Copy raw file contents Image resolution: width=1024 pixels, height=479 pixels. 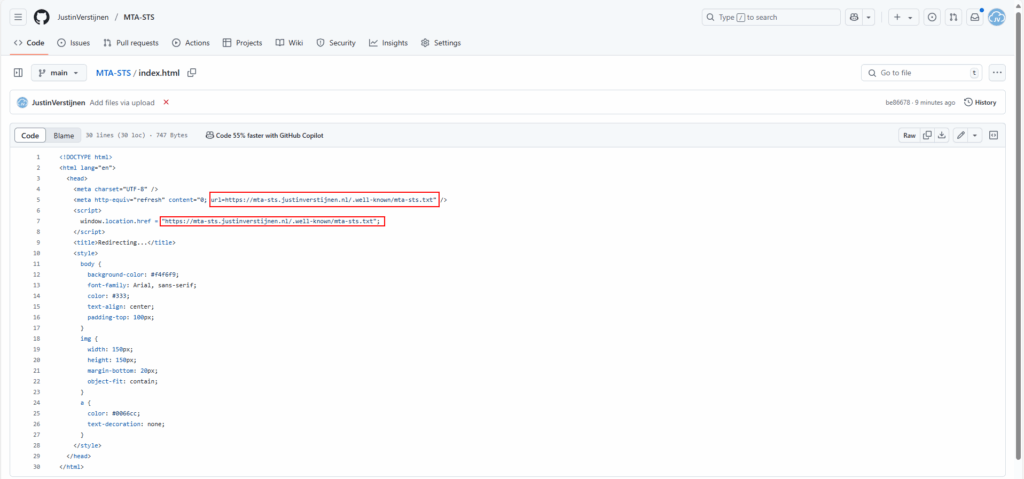click(x=927, y=135)
